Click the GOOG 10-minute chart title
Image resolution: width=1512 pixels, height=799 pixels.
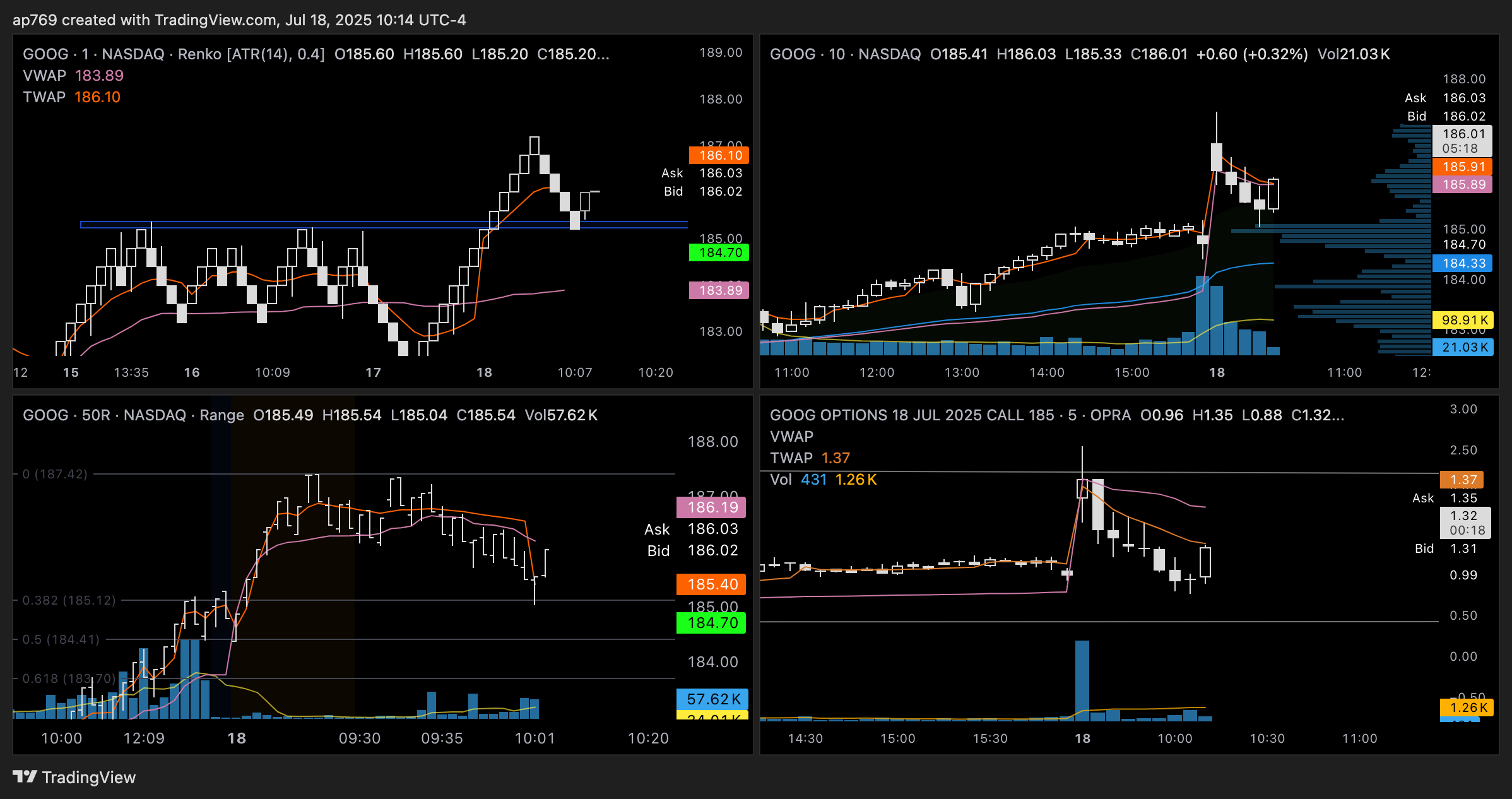(x=845, y=54)
